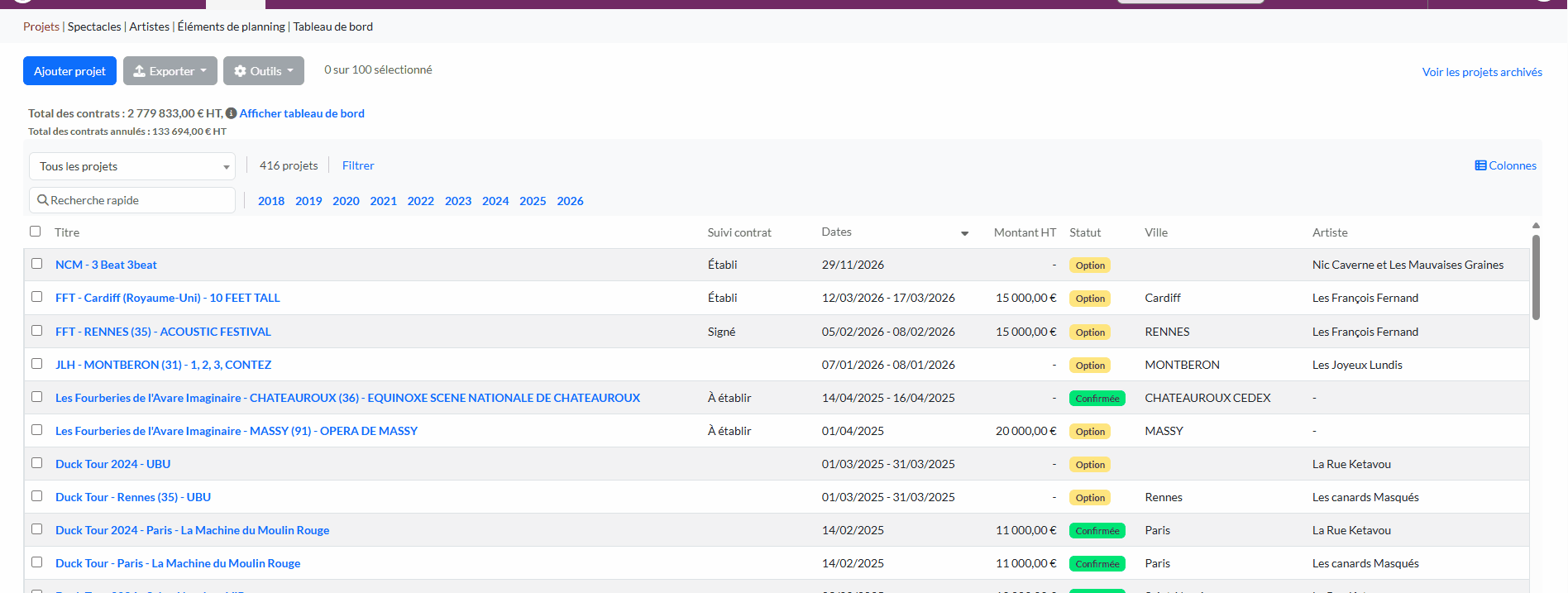Click the Confirmée badge for CHATEAUROUX project

1097,399
